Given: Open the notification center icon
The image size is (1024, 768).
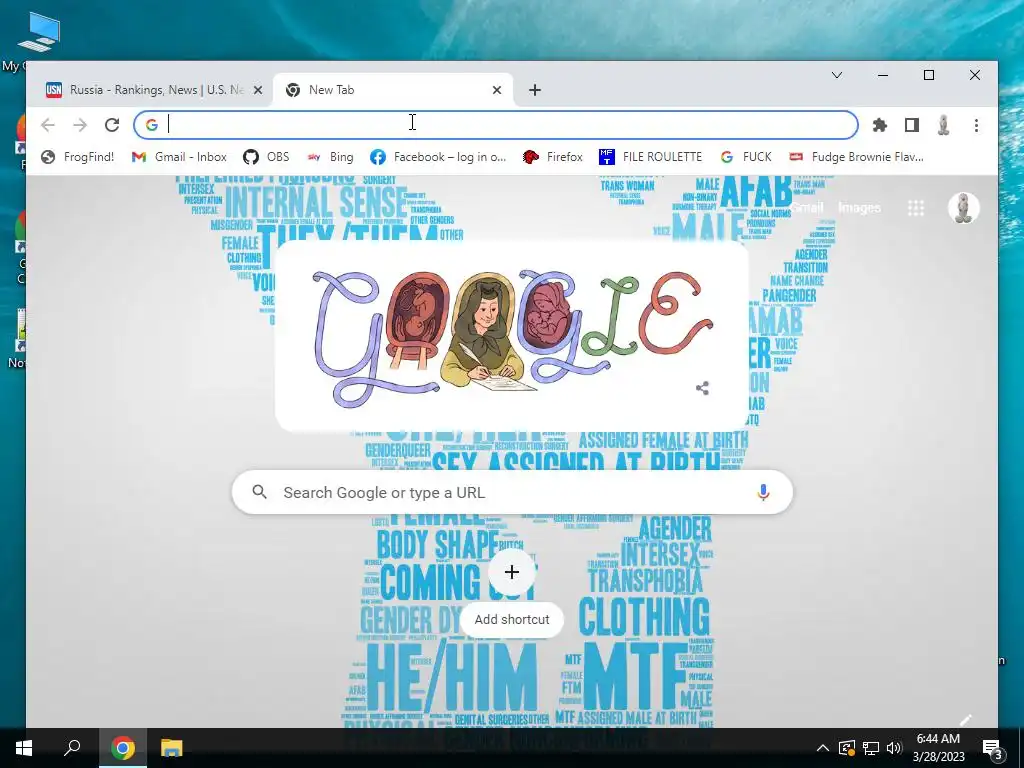Looking at the screenshot, I should [992, 748].
